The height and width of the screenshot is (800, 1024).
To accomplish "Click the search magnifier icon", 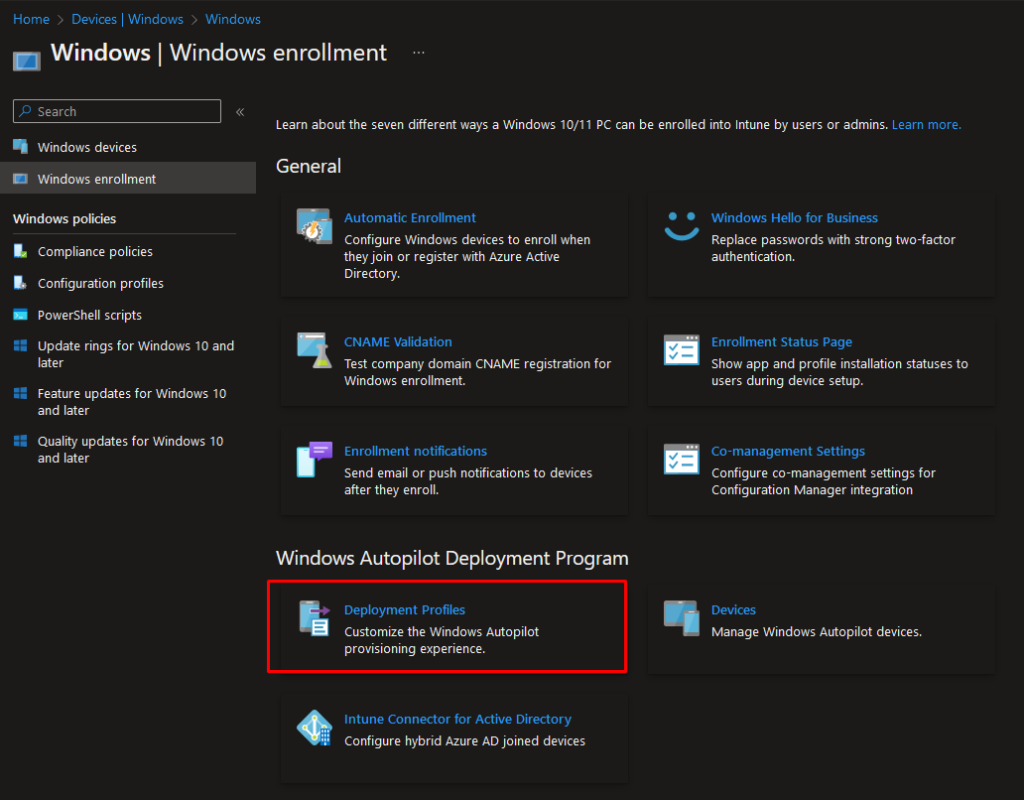I will click(x=25, y=111).
